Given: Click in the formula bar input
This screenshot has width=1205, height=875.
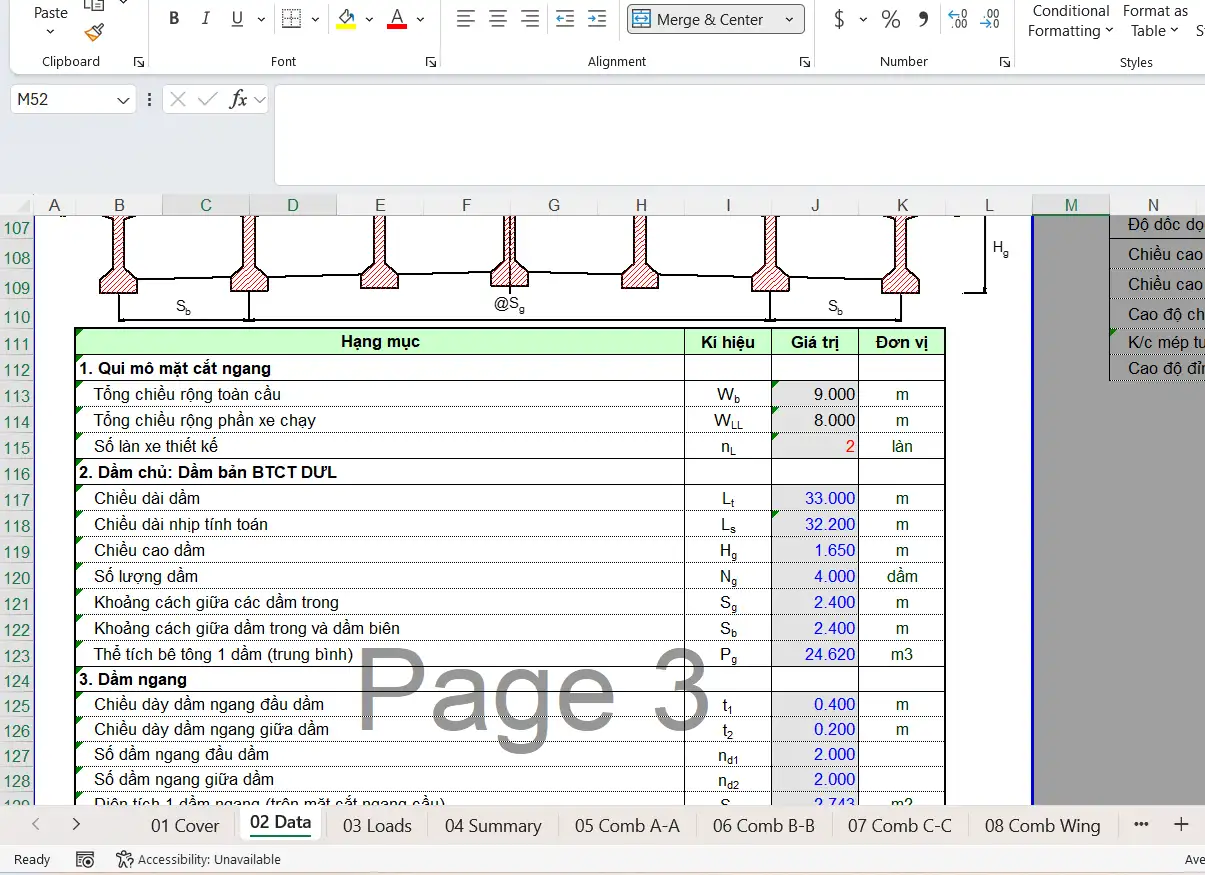Looking at the screenshot, I should (738, 135).
